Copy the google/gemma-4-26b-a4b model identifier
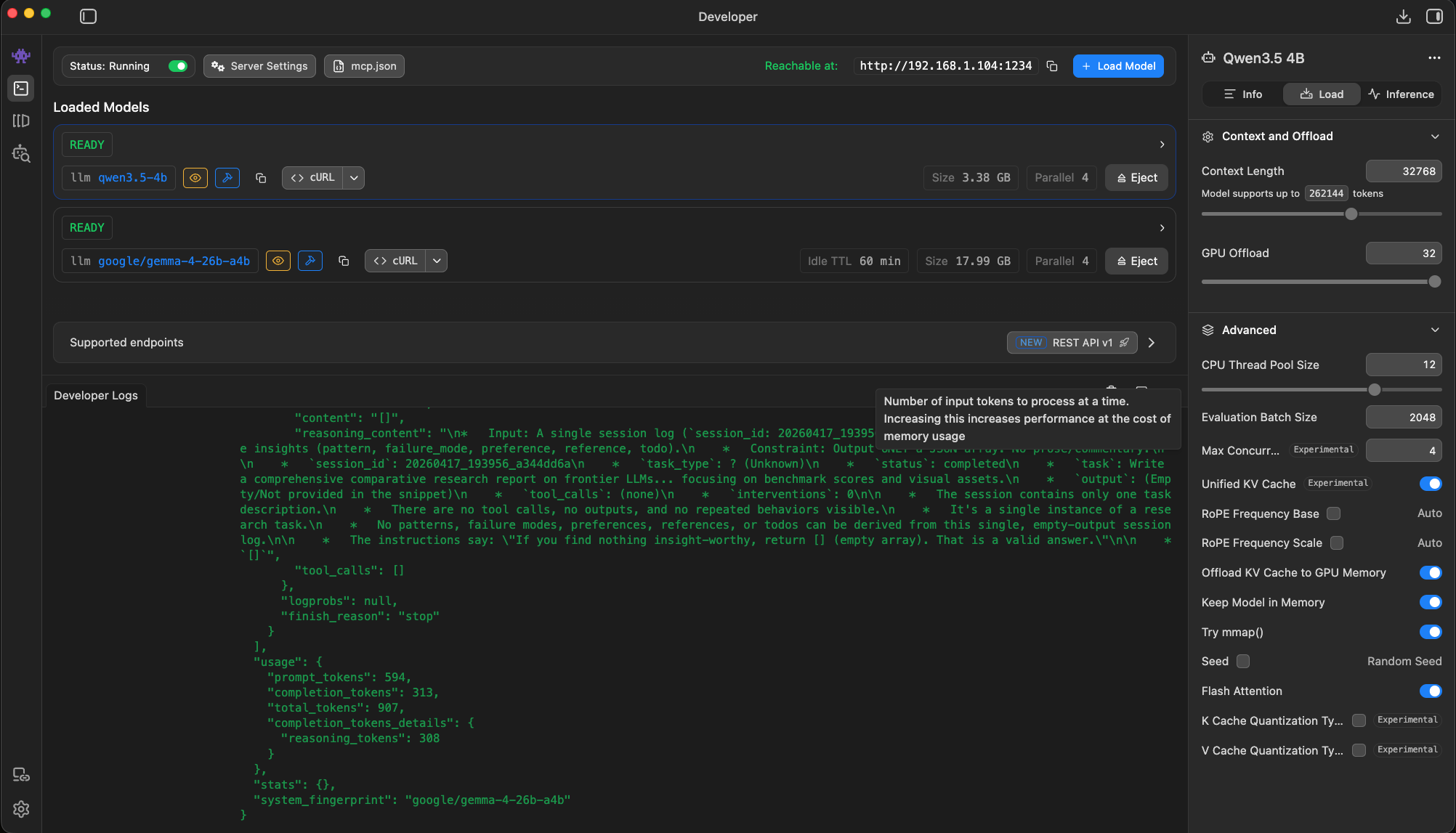Viewport: 1456px width, 833px height. [x=344, y=261]
